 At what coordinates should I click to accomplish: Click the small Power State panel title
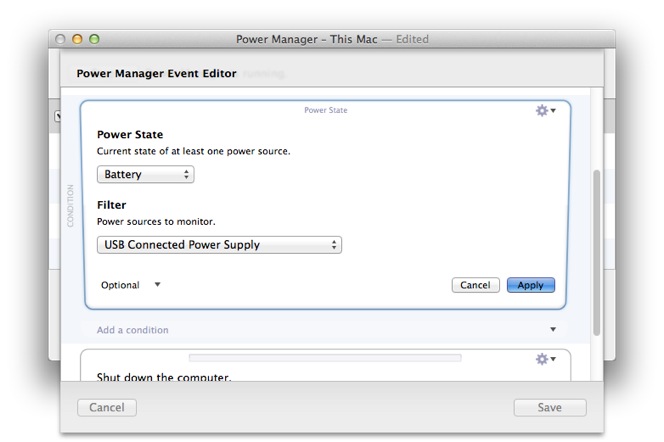[x=326, y=110]
